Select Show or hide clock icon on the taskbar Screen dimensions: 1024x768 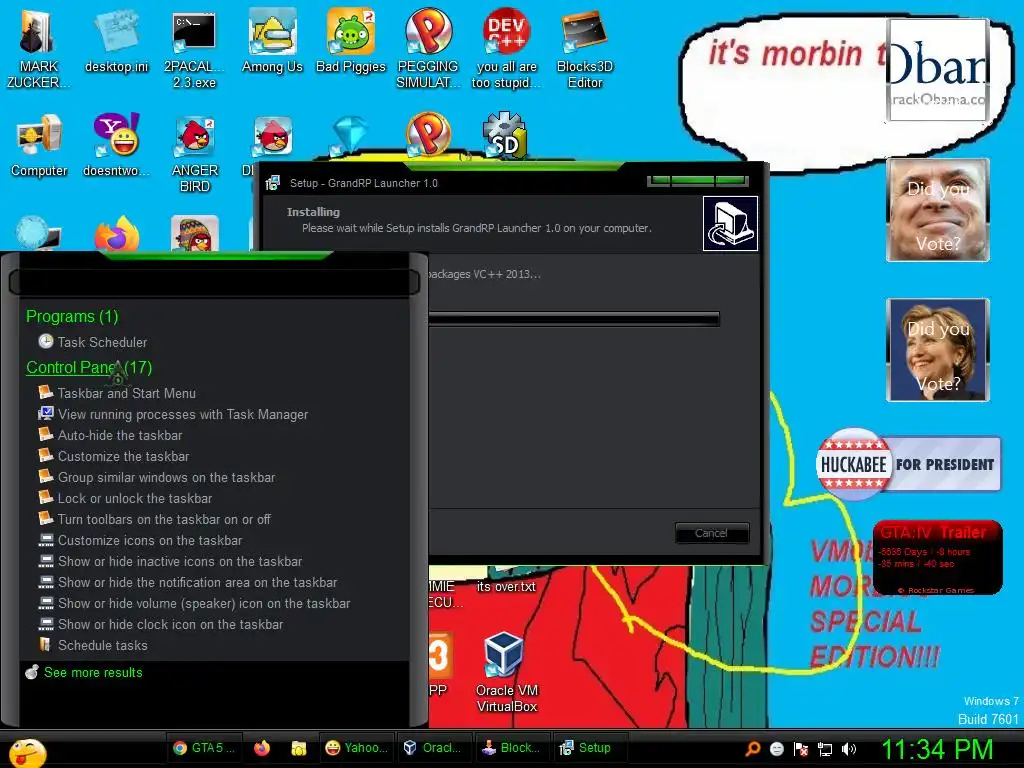(x=170, y=624)
